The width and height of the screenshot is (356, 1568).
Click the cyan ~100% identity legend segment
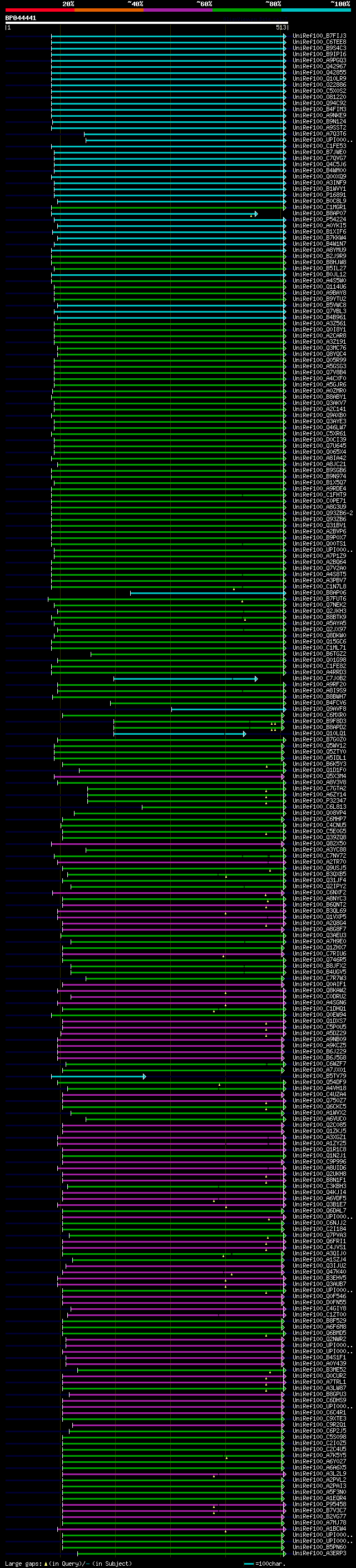point(316,10)
